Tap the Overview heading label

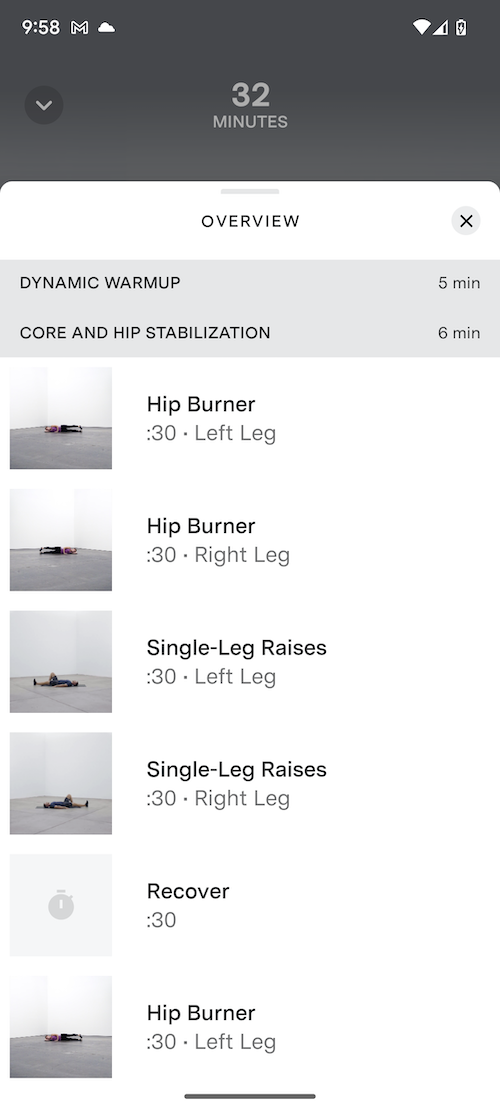click(251, 221)
